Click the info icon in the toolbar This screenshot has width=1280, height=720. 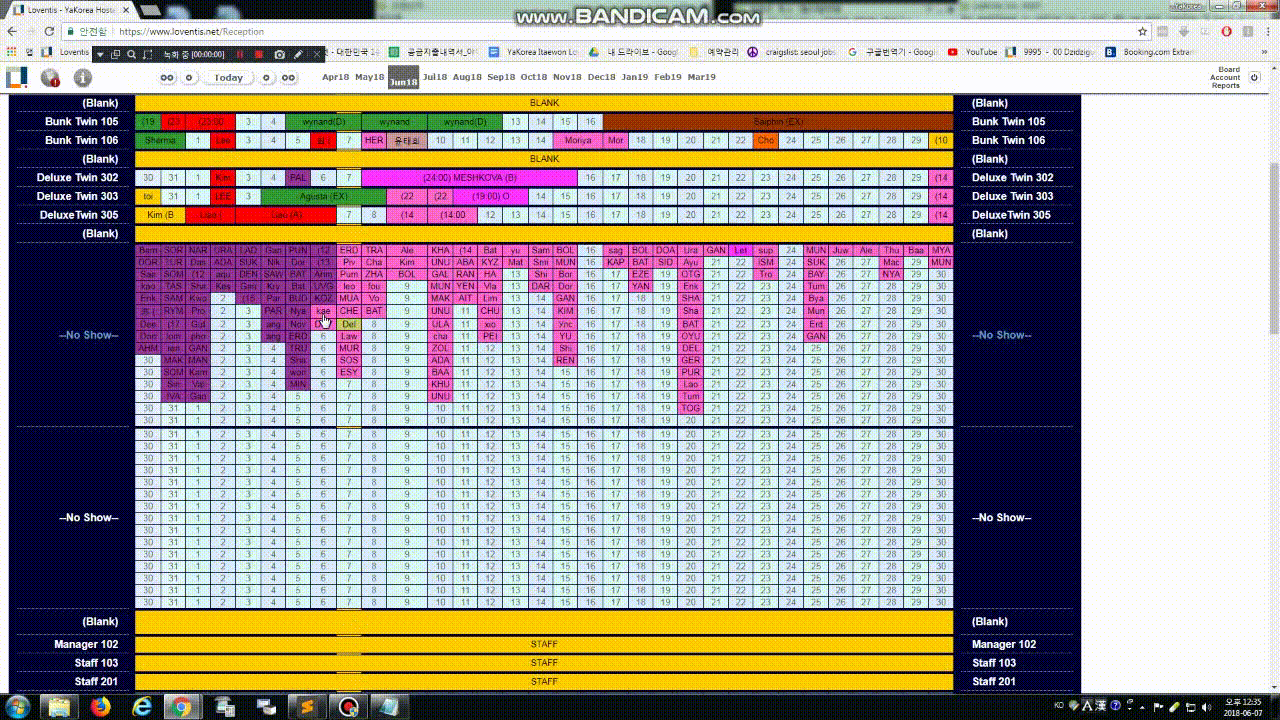coord(82,77)
